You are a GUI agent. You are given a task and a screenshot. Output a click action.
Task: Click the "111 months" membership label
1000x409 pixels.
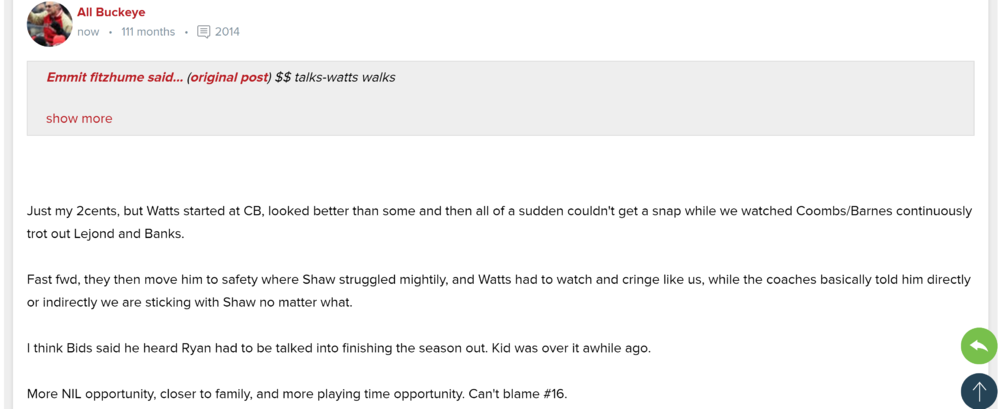pos(148,32)
